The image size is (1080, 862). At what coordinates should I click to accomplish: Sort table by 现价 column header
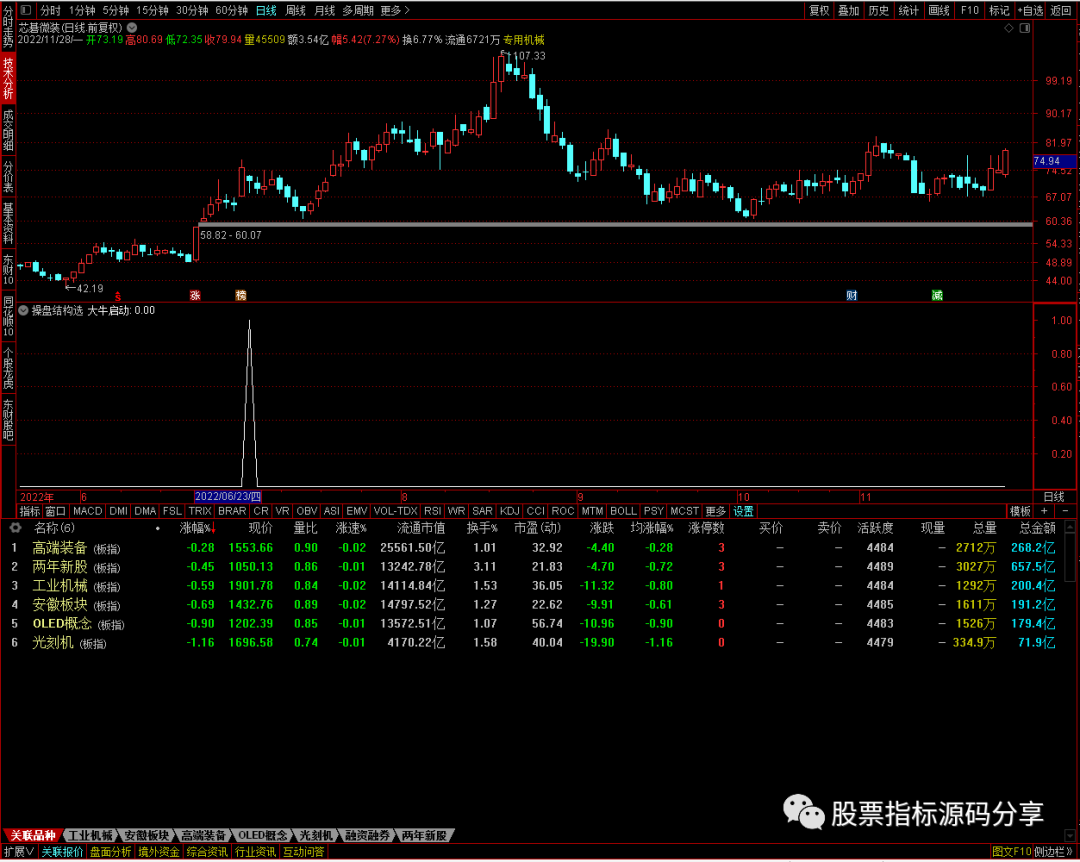260,528
